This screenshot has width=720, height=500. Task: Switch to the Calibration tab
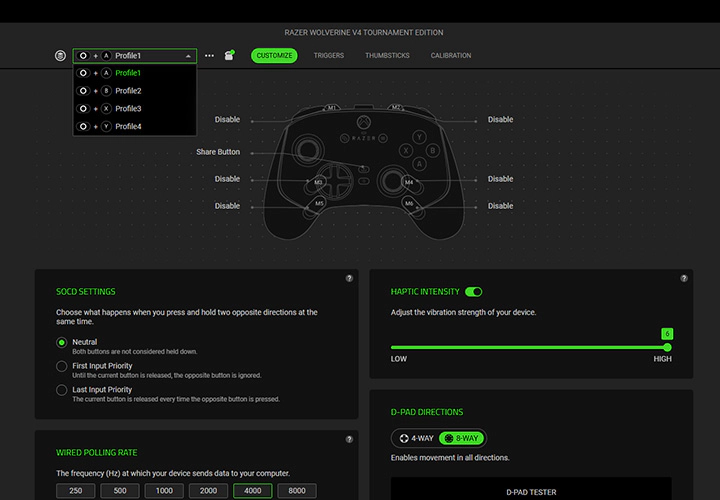[x=451, y=56]
